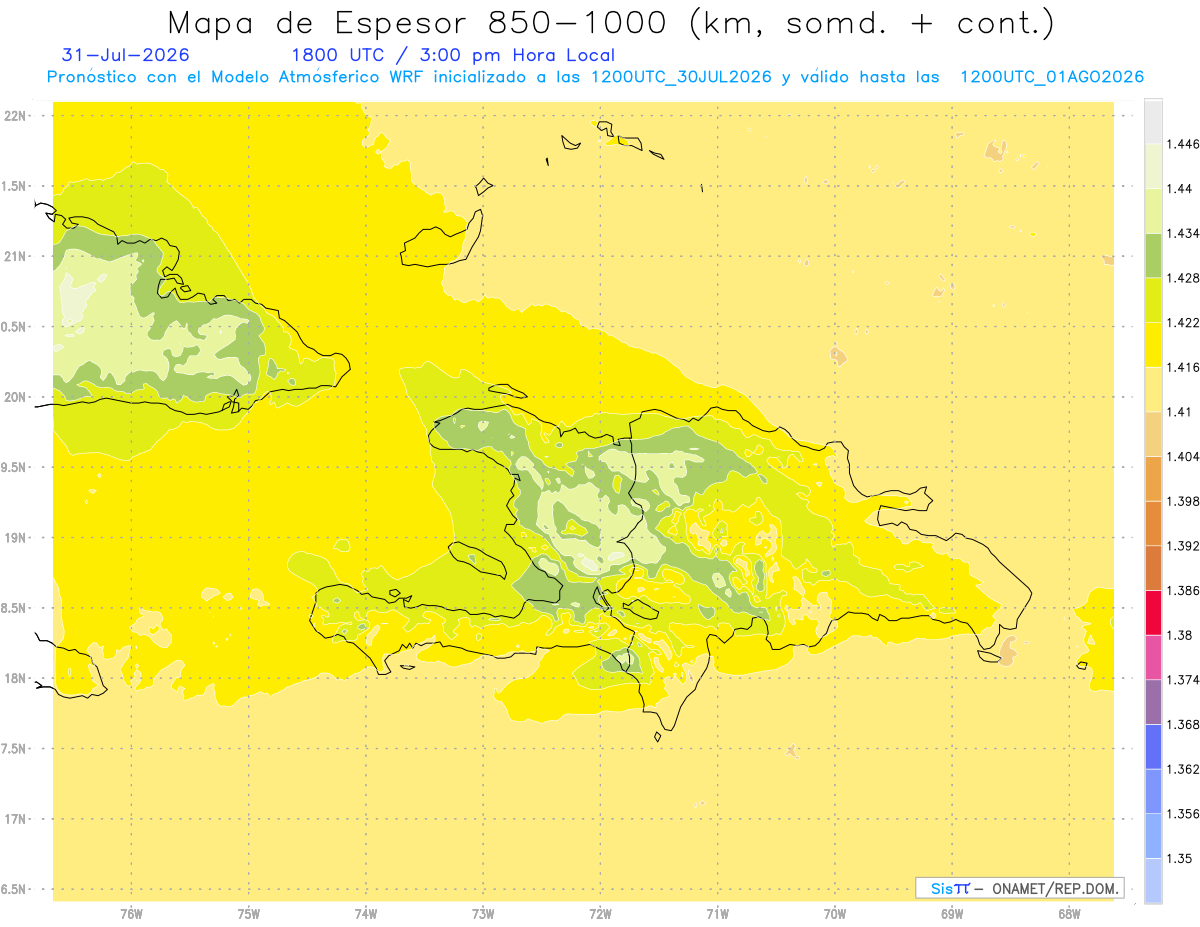Click the "19N" latitude label
Screen dimensions: 1200x927
pyautogui.click(x=15, y=538)
